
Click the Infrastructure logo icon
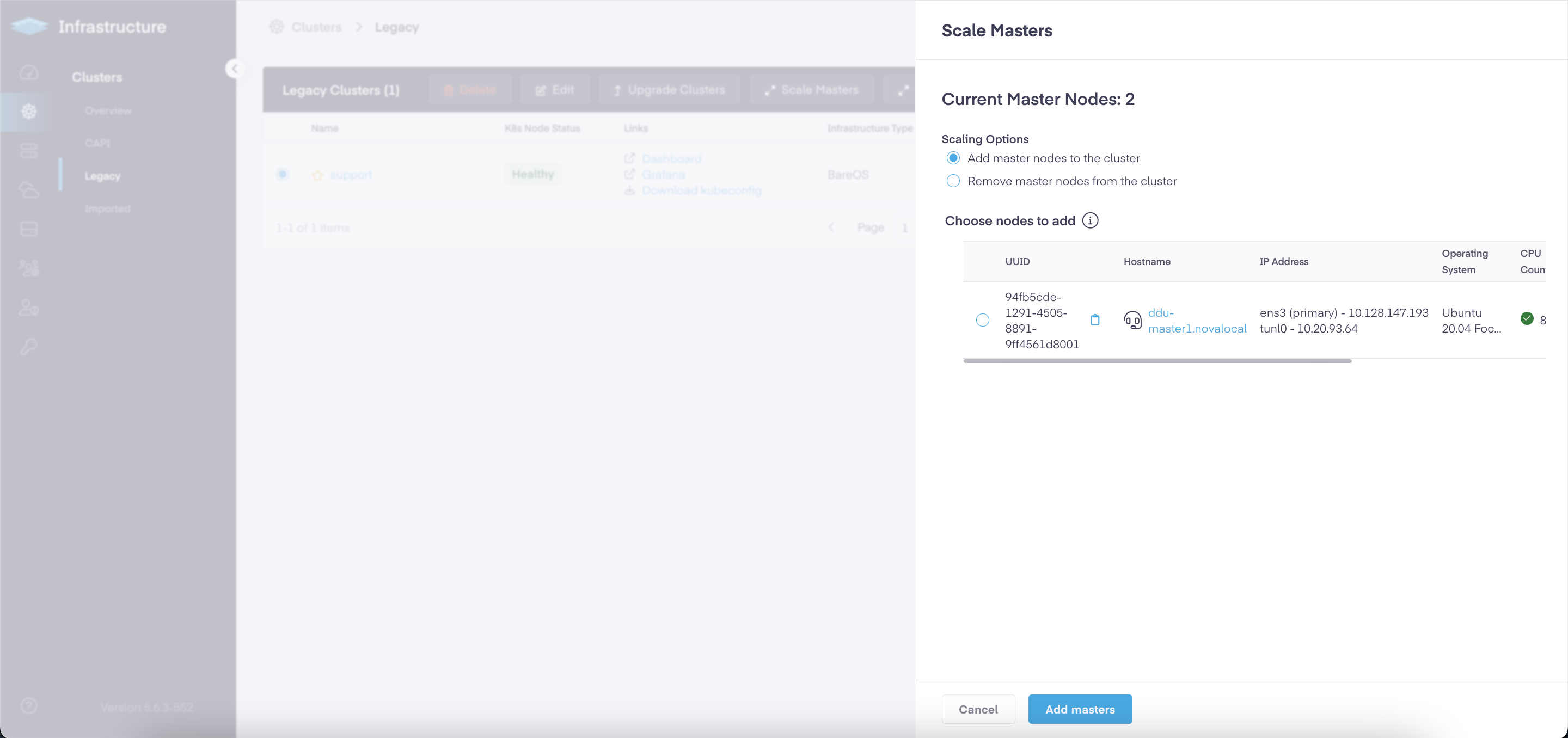point(29,26)
